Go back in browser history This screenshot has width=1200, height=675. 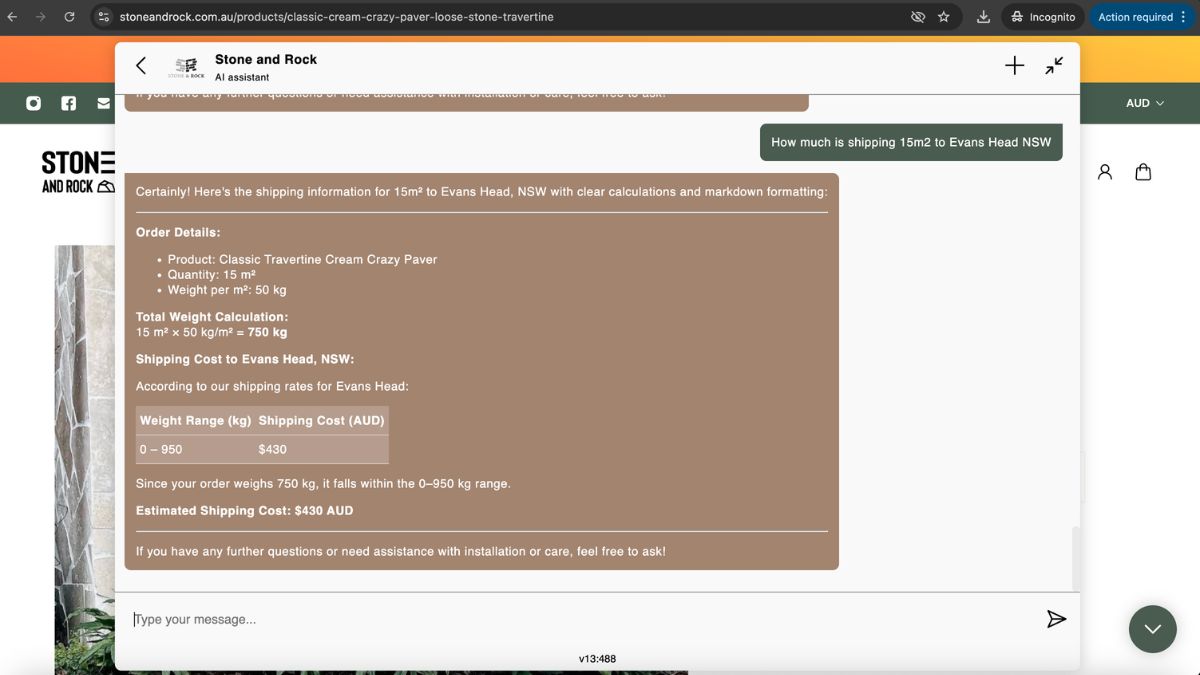point(13,17)
